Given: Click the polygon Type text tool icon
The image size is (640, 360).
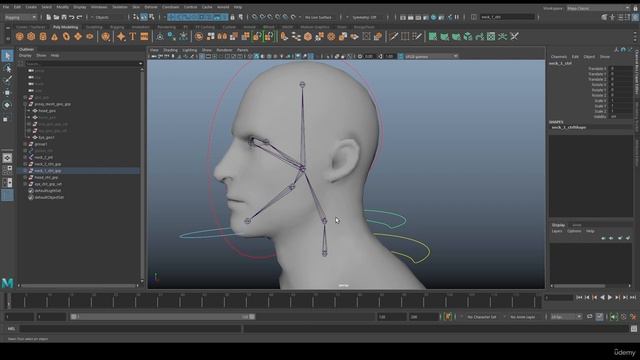Looking at the screenshot, I should [133, 37].
